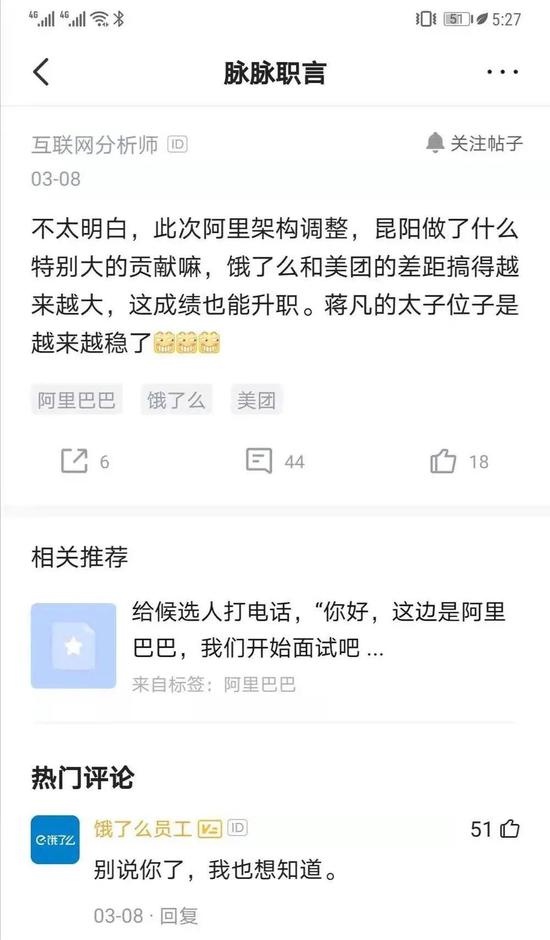Tap the gold verified badge of 饿了么员工
The image size is (550, 940).
210,828
